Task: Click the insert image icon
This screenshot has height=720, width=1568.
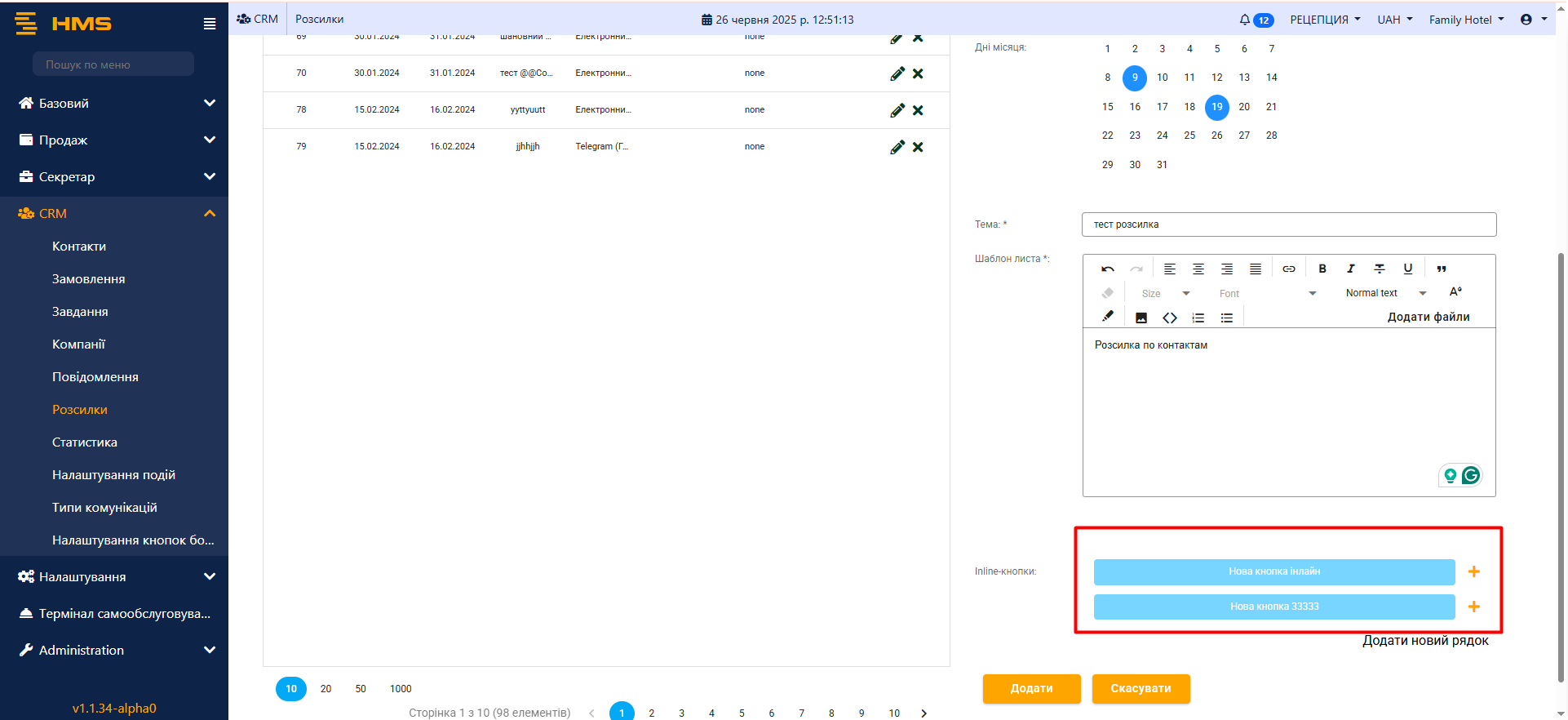Action: click(1141, 318)
